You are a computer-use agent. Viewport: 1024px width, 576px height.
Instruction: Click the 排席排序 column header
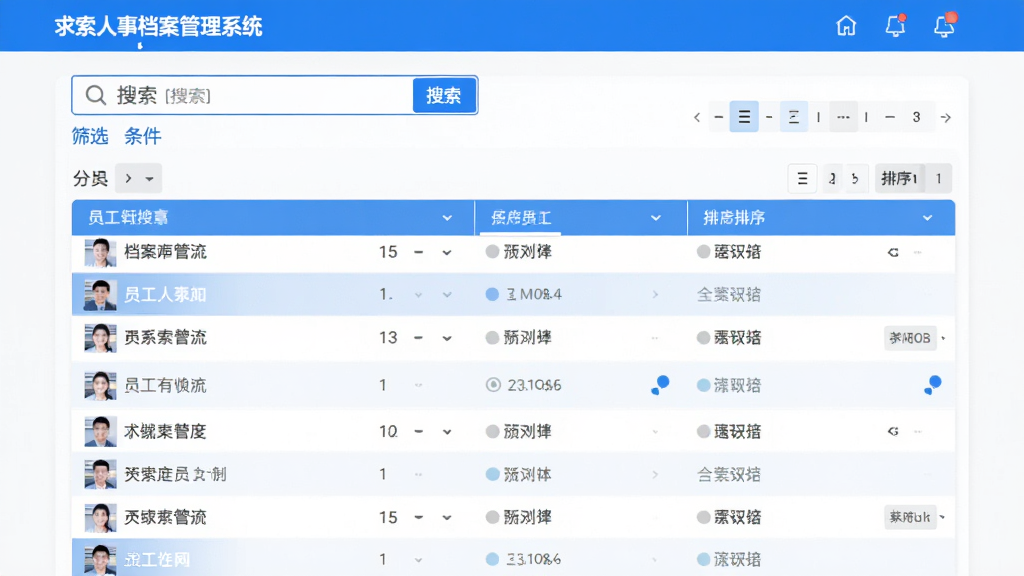pos(822,217)
